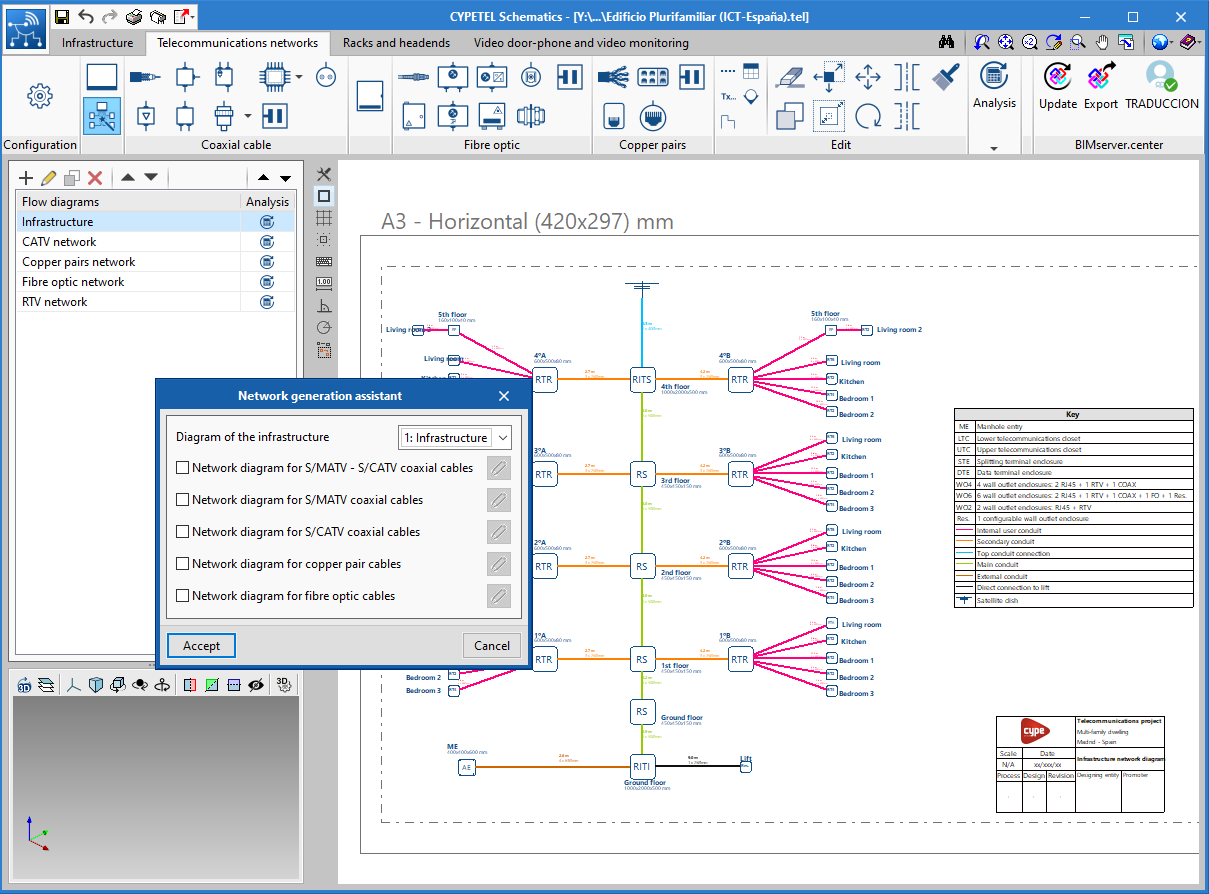Click the keyboard coordinate input icon
Screen dimensions: 1209x894
click(324, 262)
